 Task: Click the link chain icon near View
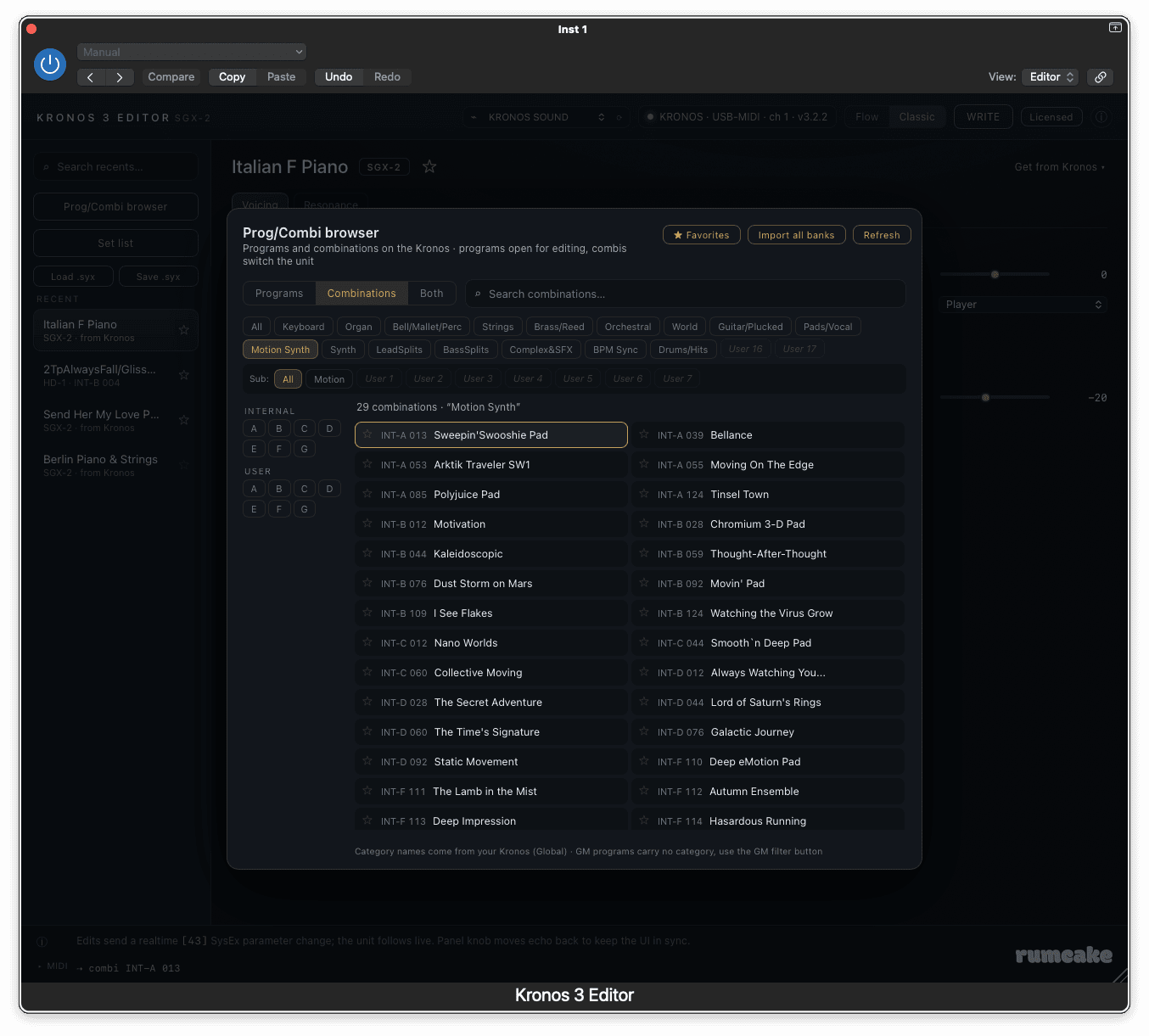[1101, 77]
